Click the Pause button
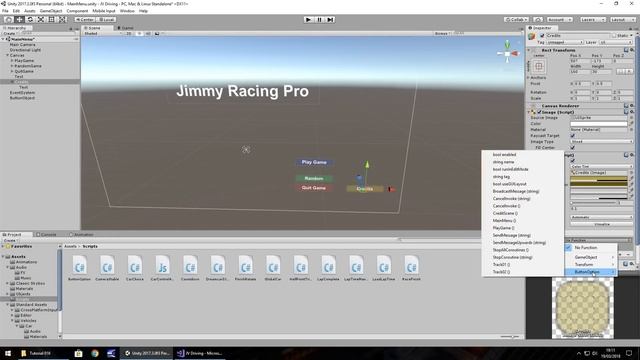Screen dimensions: 640x360 click(320, 19)
